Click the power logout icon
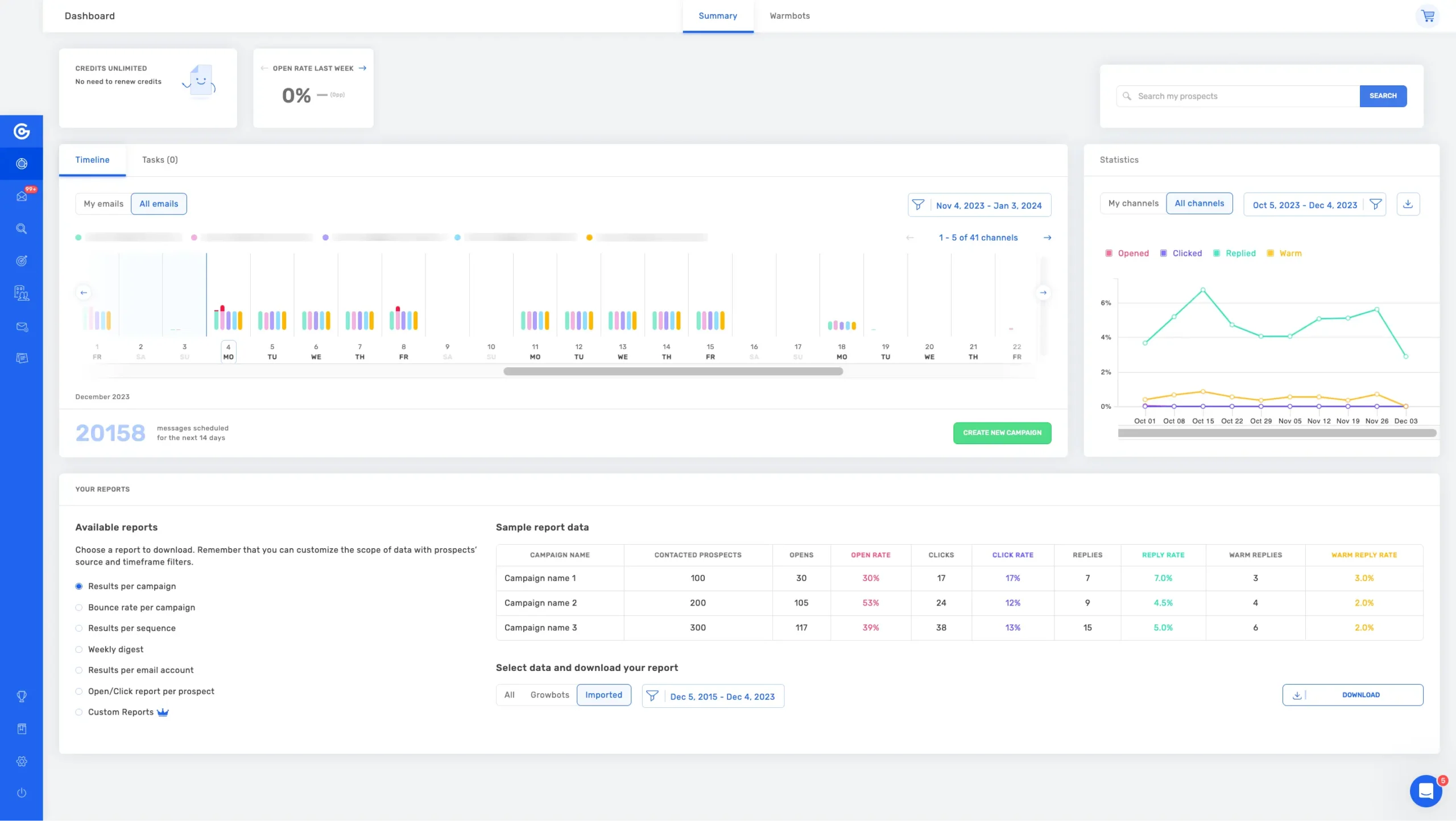Screen dimensions: 1456x821 (x=22, y=793)
